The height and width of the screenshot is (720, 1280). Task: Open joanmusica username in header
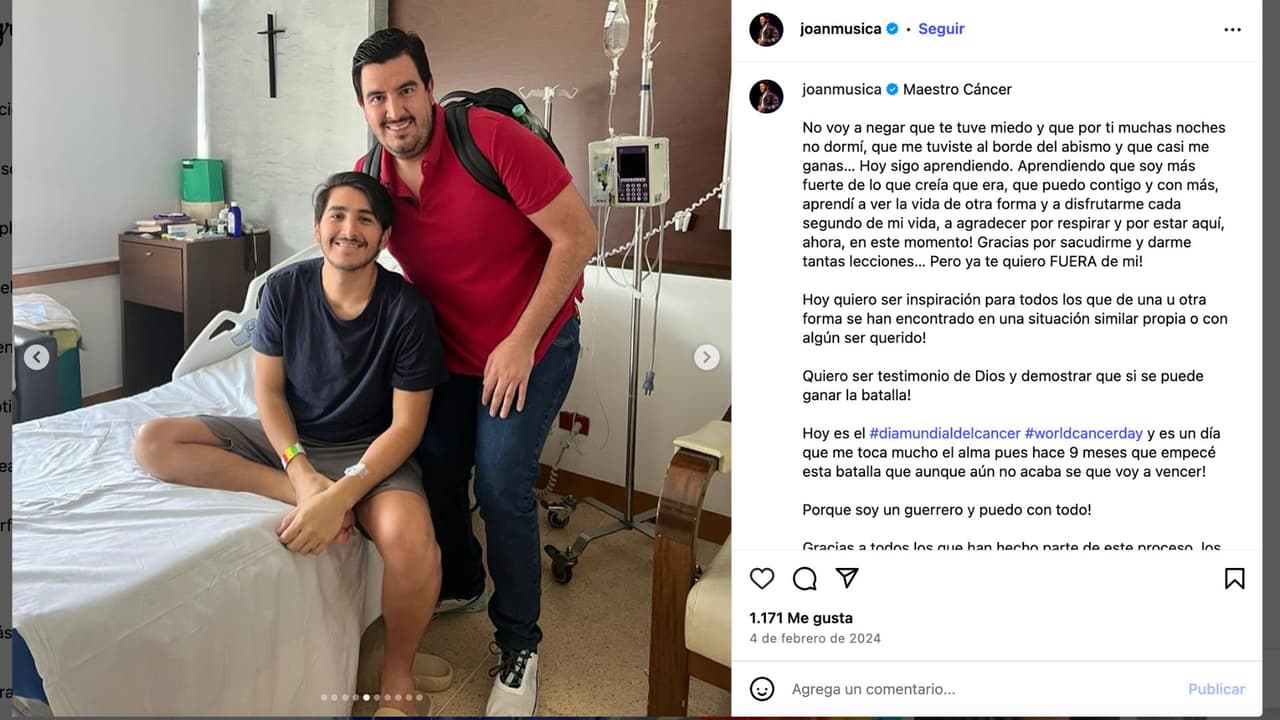(841, 29)
